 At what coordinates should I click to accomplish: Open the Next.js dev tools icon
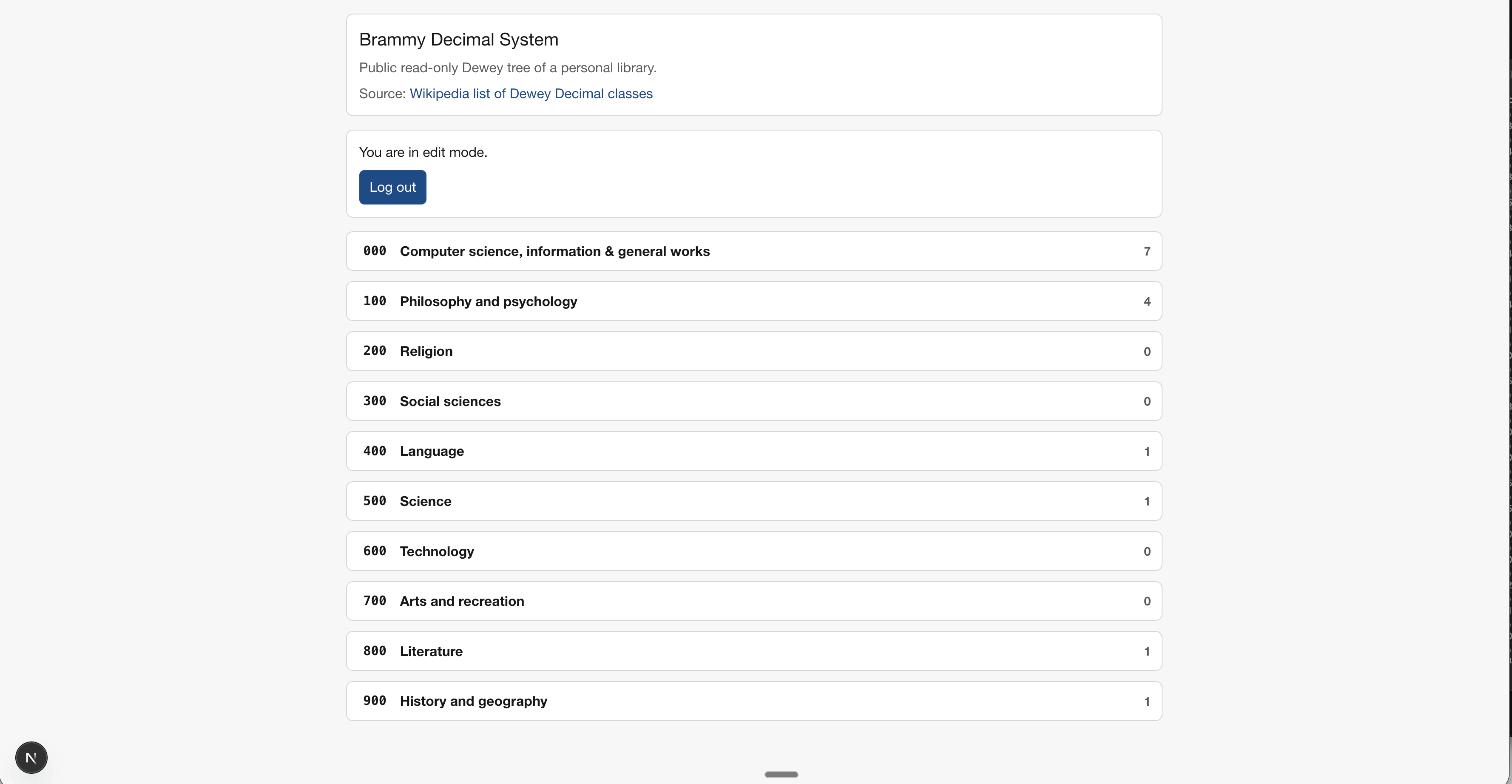[31, 758]
